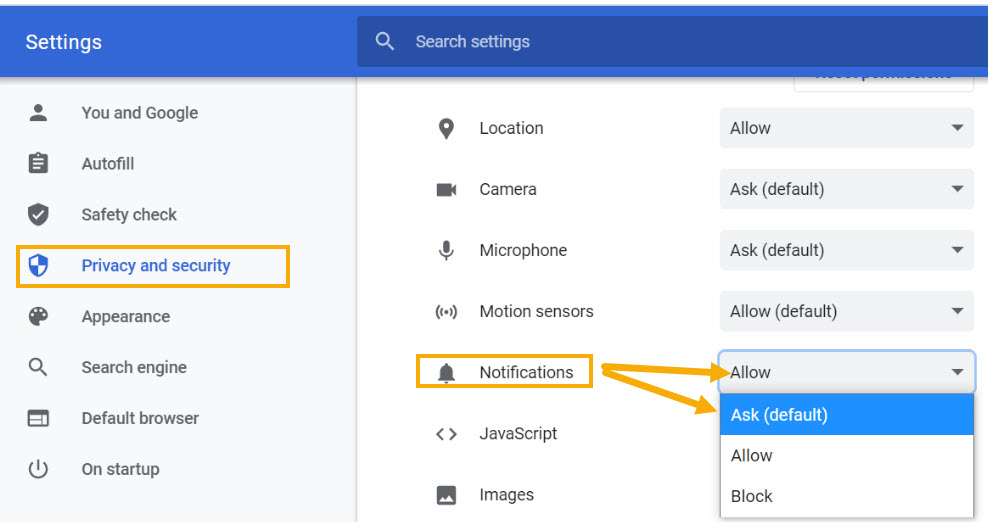The width and height of the screenshot is (988, 522).
Task: Click the Camera icon
Action: click(446, 189)
